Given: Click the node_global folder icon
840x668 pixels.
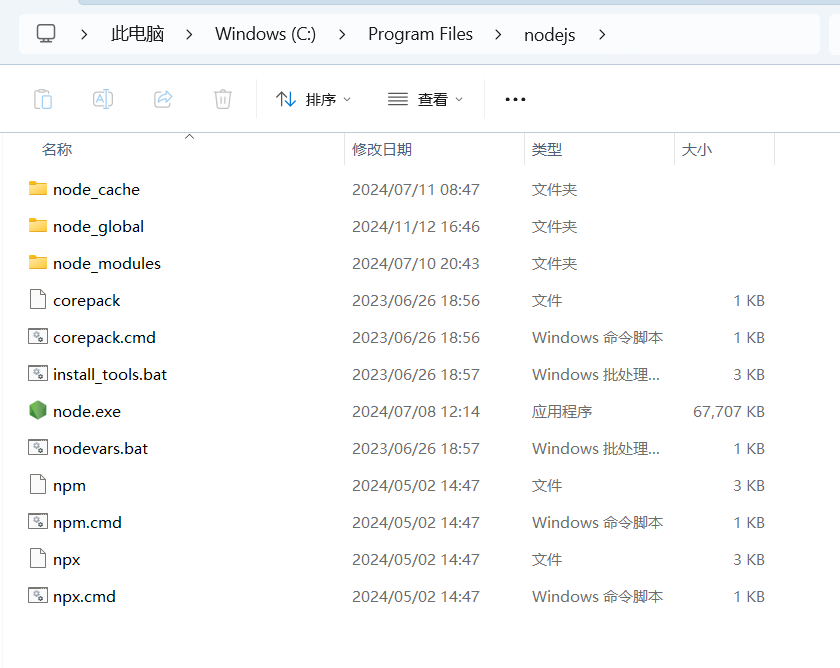Looking at the screenshot, I should [x=38, y=226].
